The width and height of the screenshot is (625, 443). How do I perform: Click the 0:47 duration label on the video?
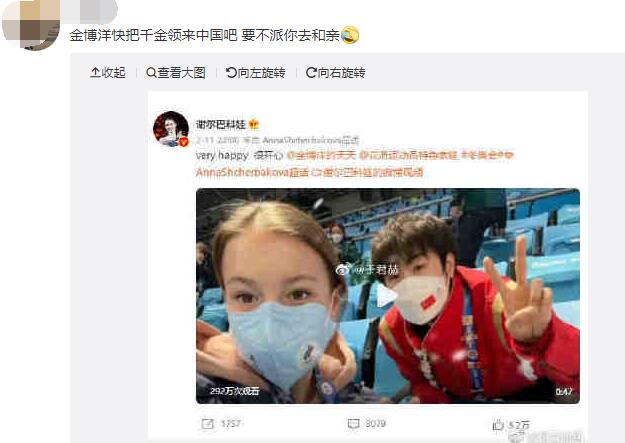[564, 392]
